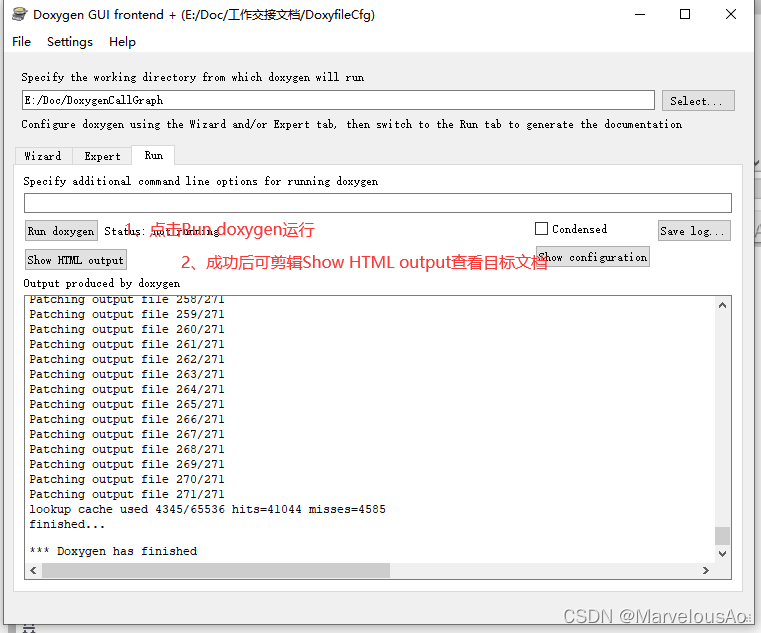Open the Settings menu
This screenshot has height=633, width=761.
click(x=70, y=42)
